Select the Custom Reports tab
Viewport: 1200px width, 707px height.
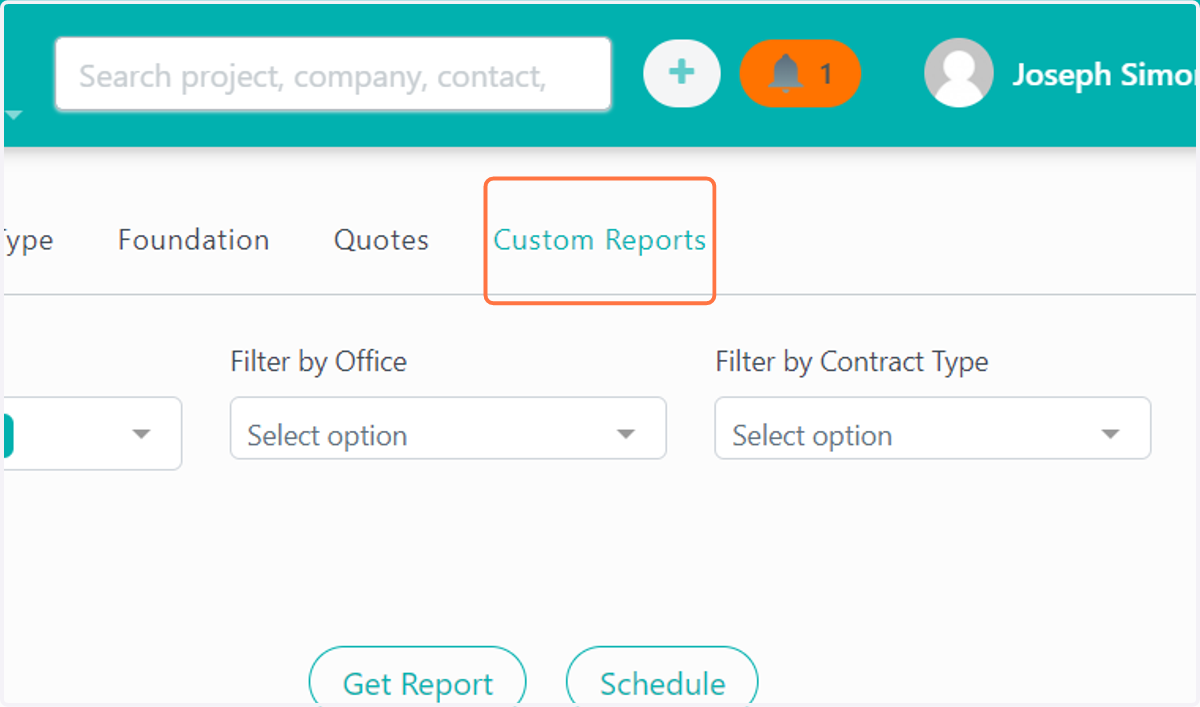[600, 240]
